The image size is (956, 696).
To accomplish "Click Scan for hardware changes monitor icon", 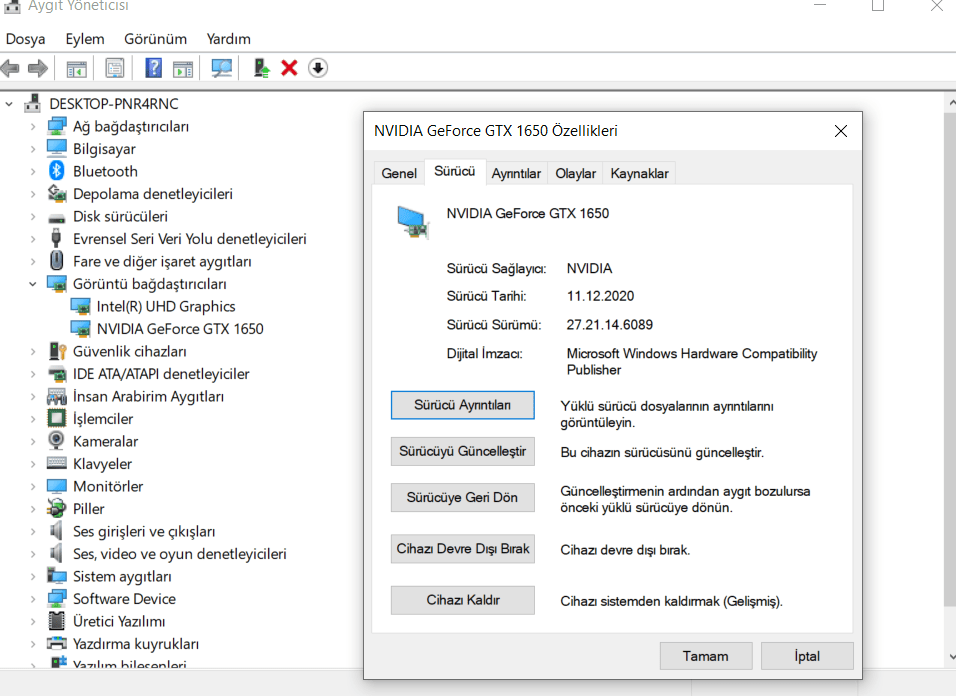I will pos(221,68).
